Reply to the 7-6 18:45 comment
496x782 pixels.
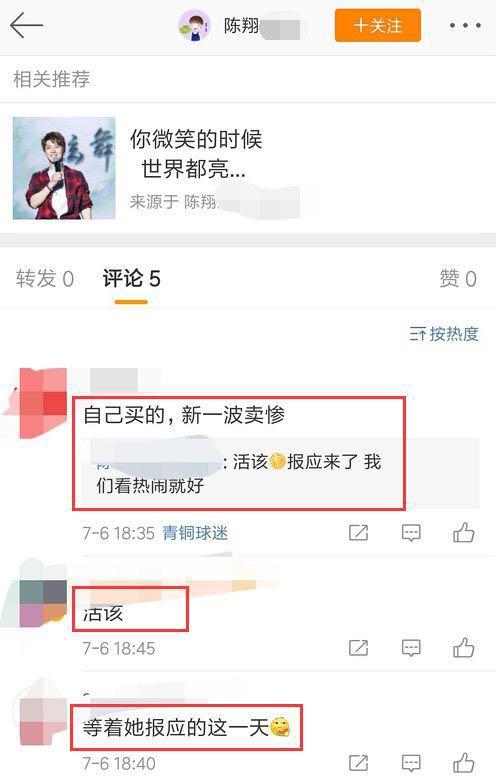coord(411,648)
